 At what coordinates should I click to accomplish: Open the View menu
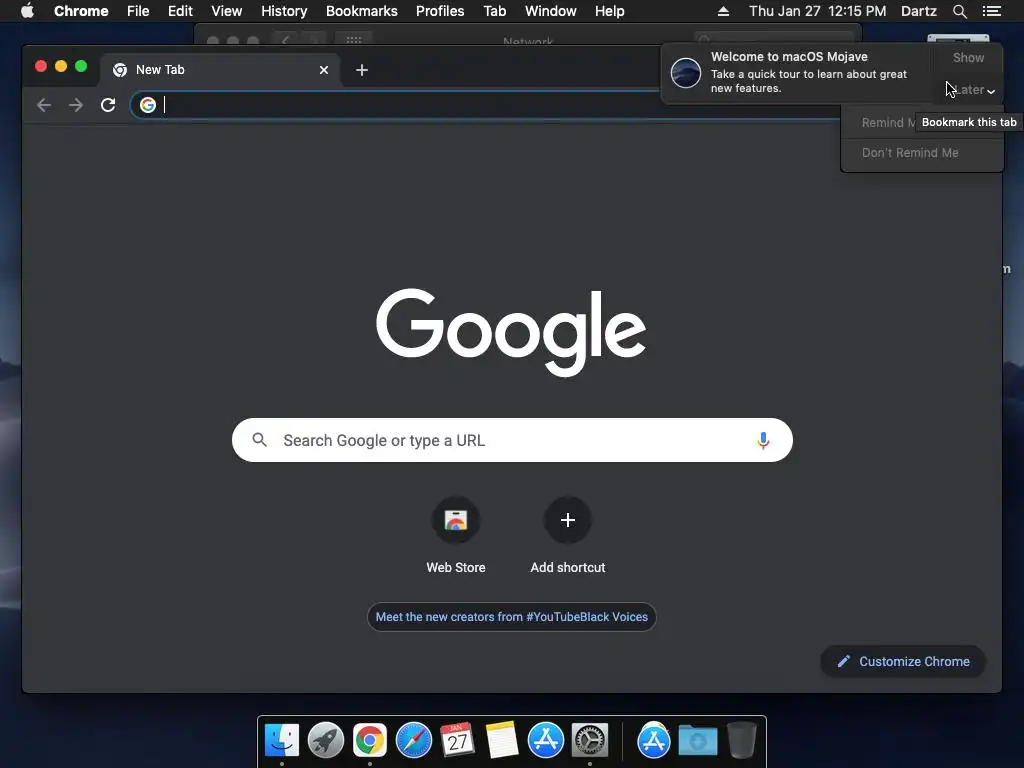226,11
